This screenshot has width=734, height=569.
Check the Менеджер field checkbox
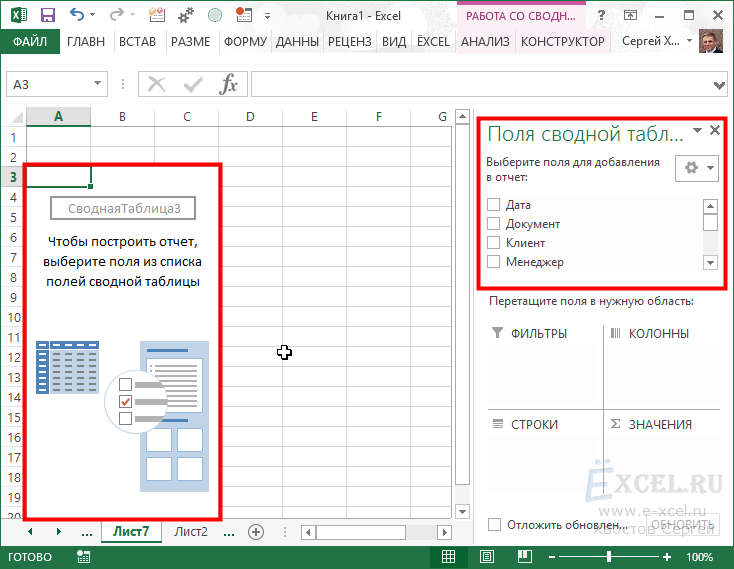pyautogui.click(x=493, y=262)
